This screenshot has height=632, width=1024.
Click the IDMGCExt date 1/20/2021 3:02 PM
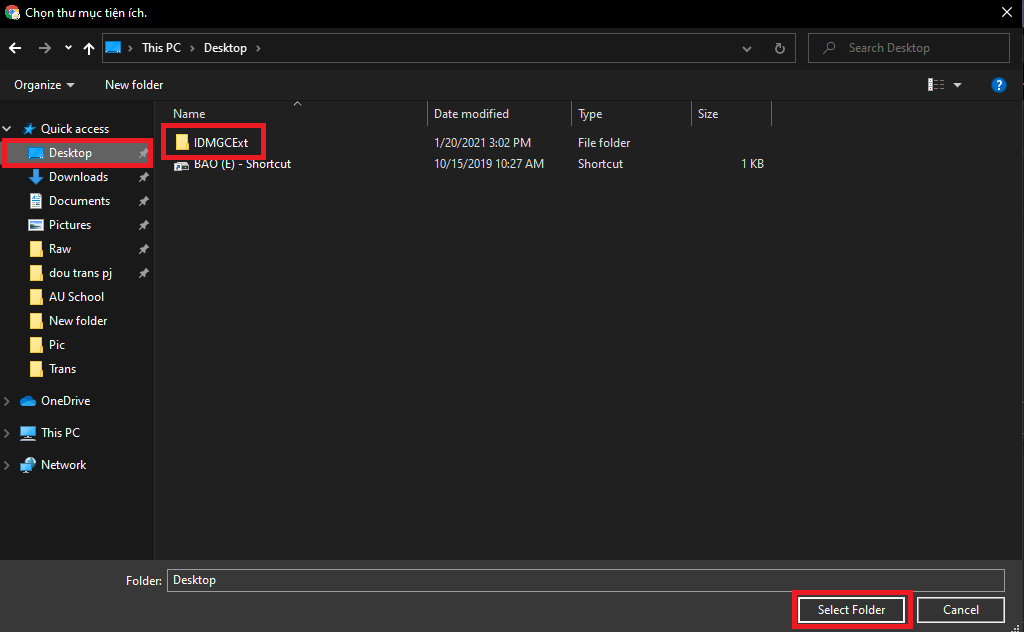482,142
